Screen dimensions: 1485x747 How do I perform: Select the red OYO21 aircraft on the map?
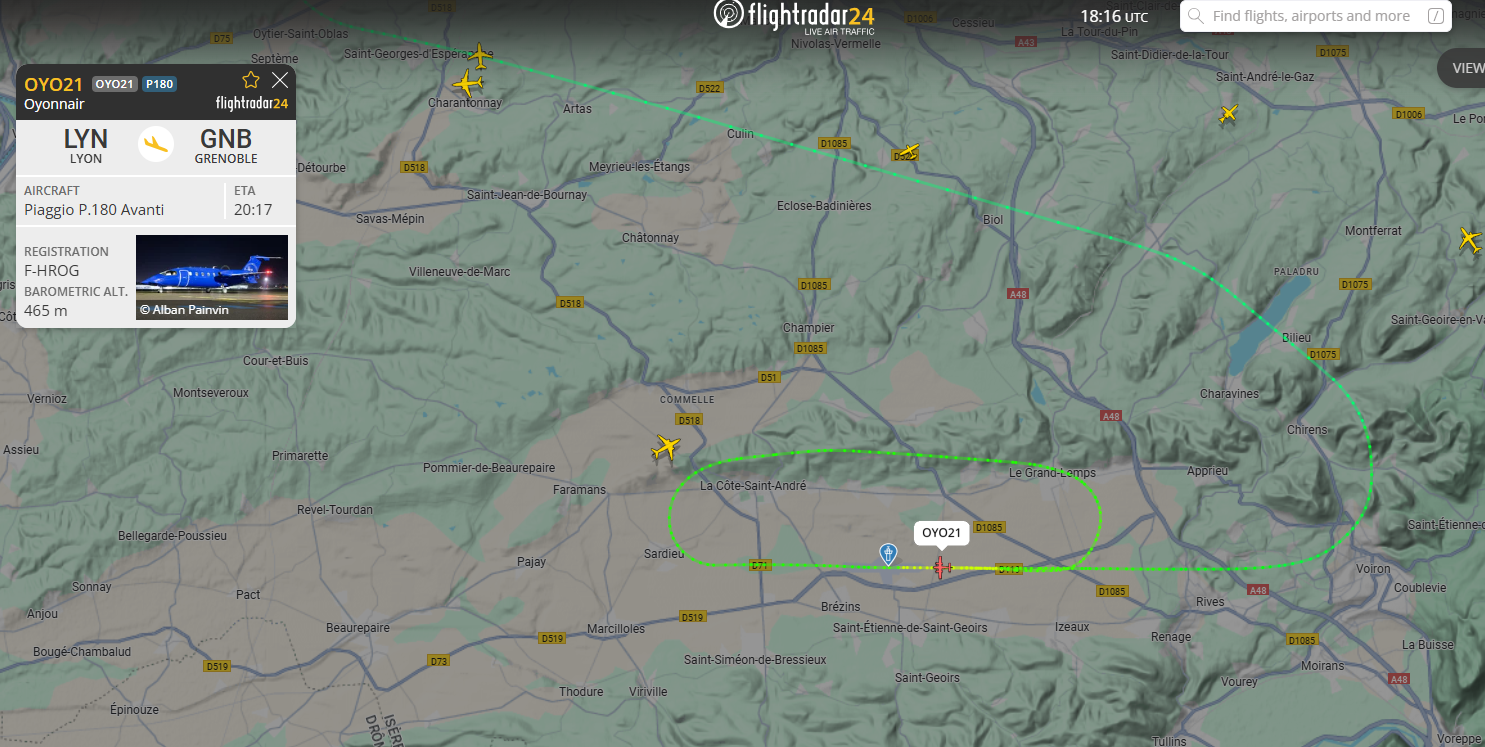click(x=941, y=567)
